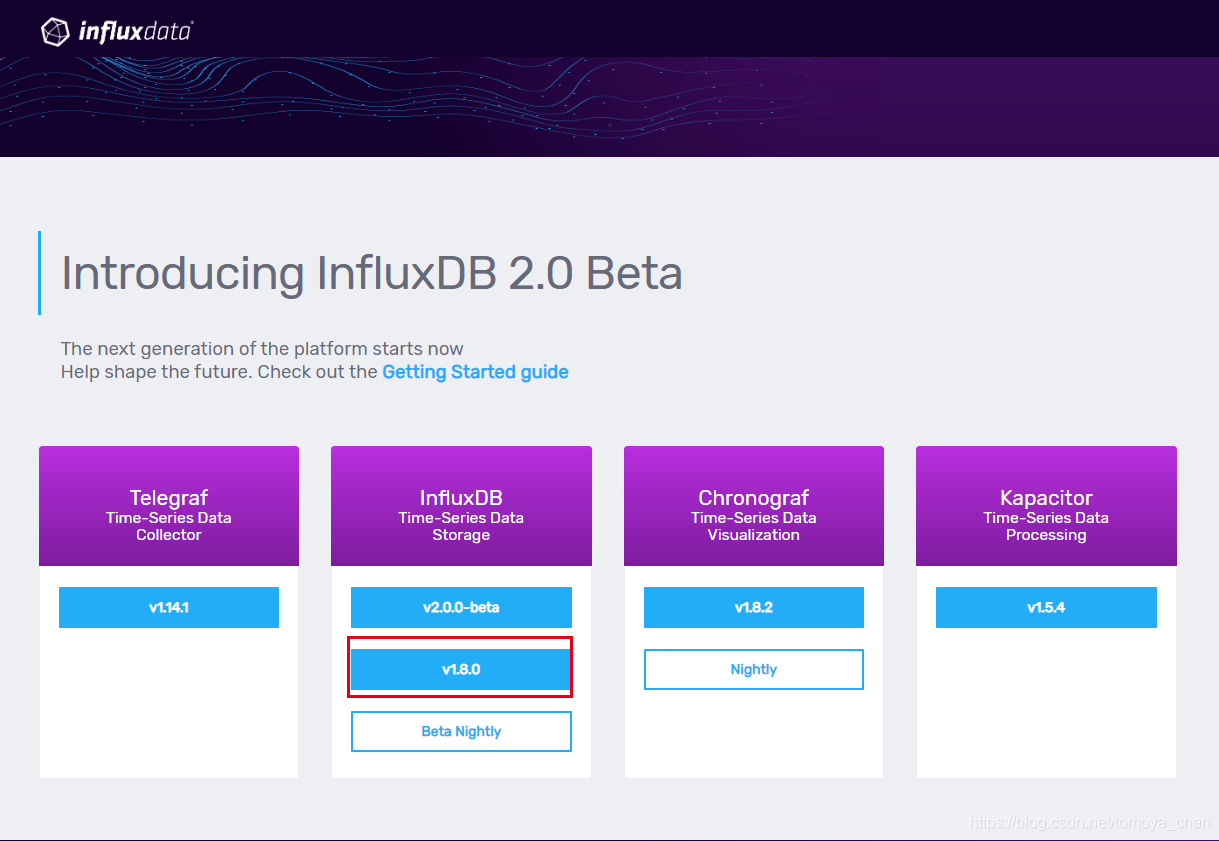Click the InfluxDB card header
This screenshot has height=841, width=1219.
click(x=461, y=506)
